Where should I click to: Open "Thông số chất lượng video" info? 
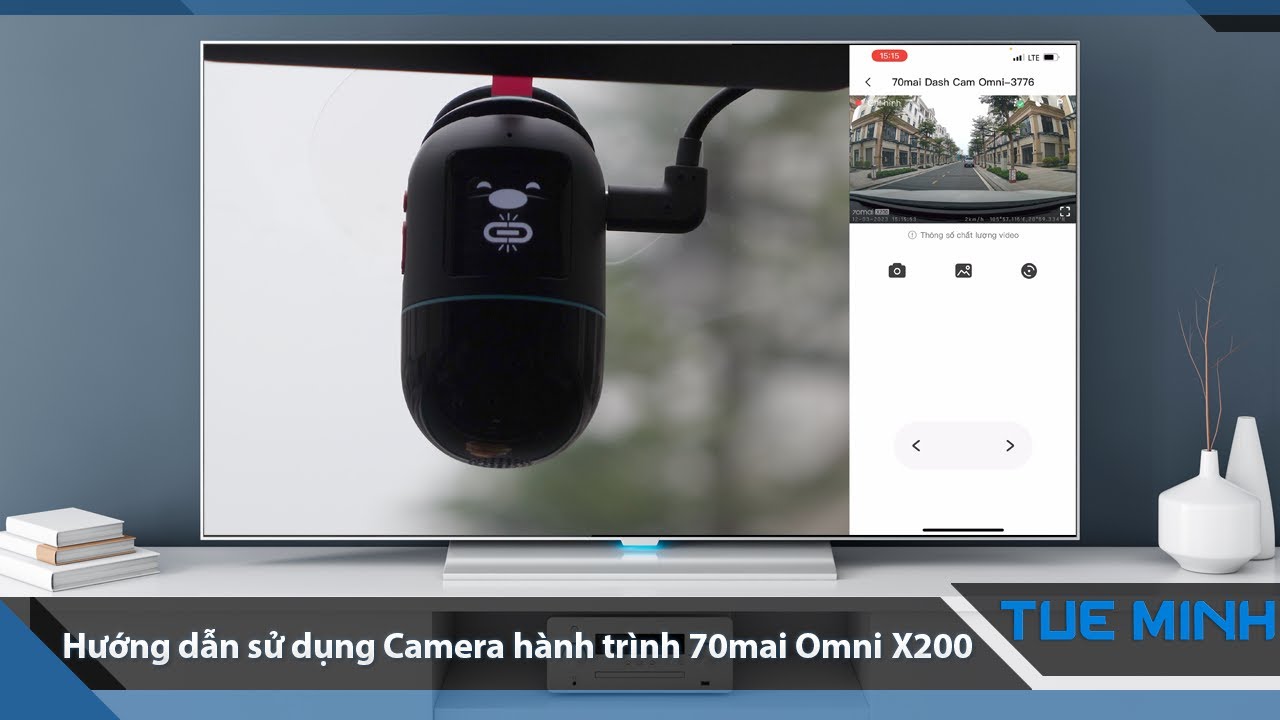963,235
